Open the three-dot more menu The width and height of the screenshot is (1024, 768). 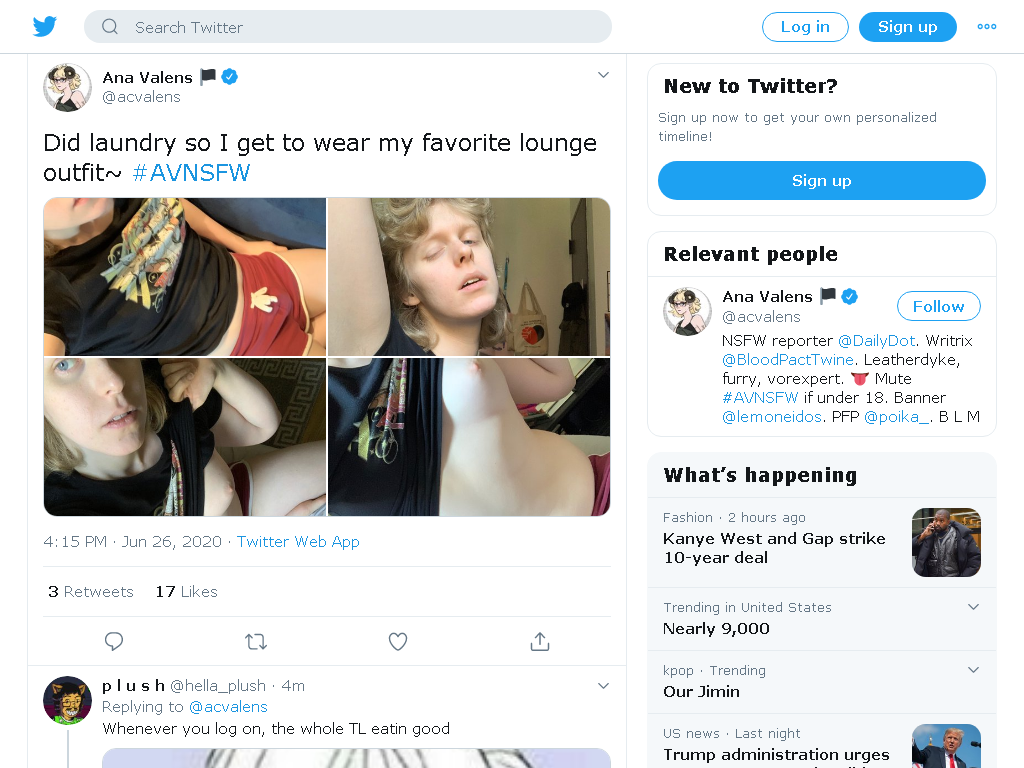986,27
